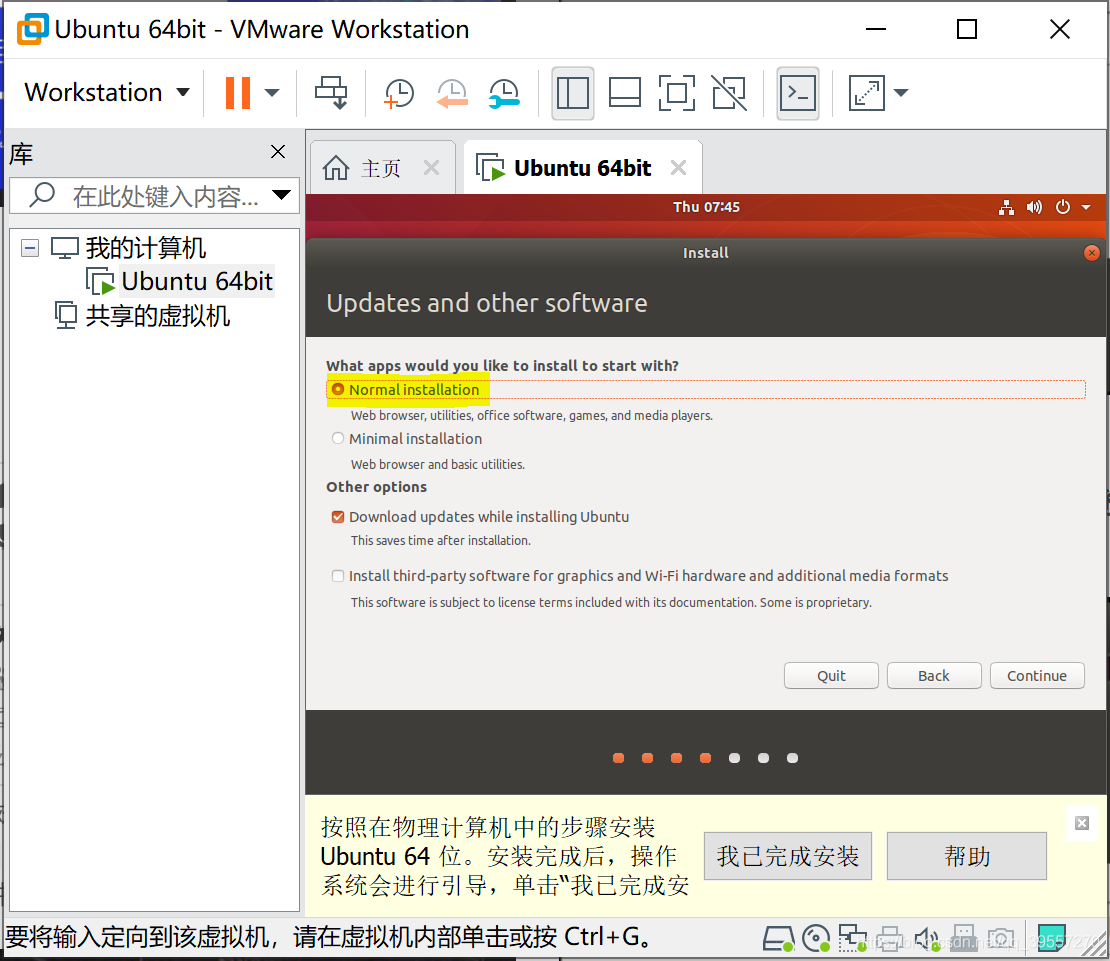The image size is (1110, 961).
Task: Revert to the previous snapshot icon
Action: [452, 93]
